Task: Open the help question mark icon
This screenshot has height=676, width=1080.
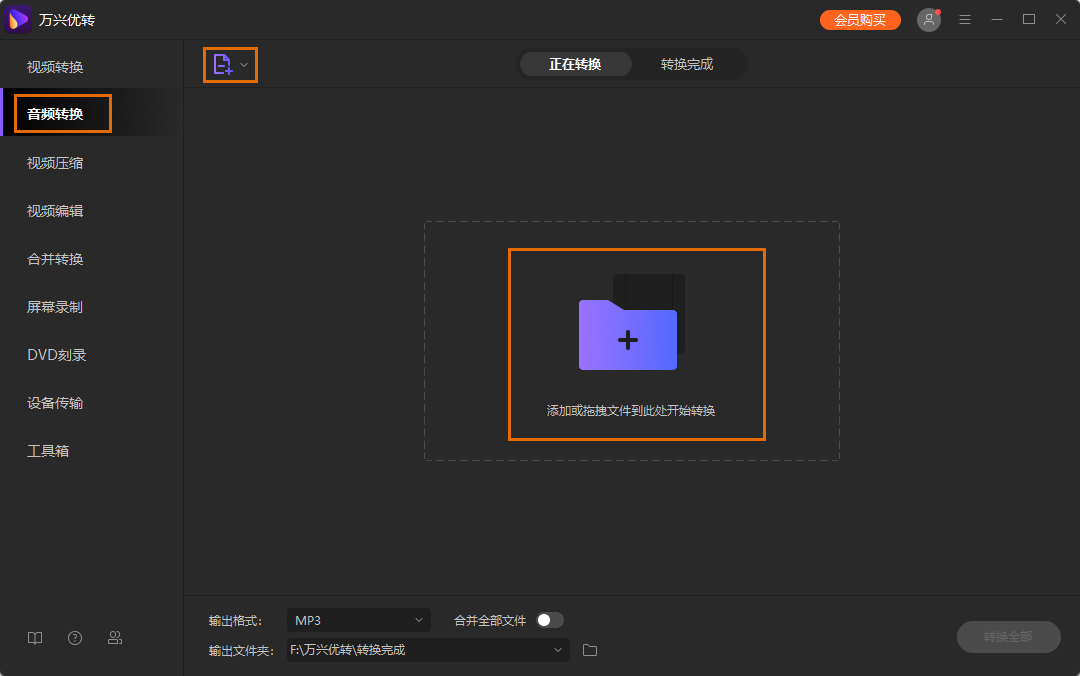Action: tap(74, 637)
